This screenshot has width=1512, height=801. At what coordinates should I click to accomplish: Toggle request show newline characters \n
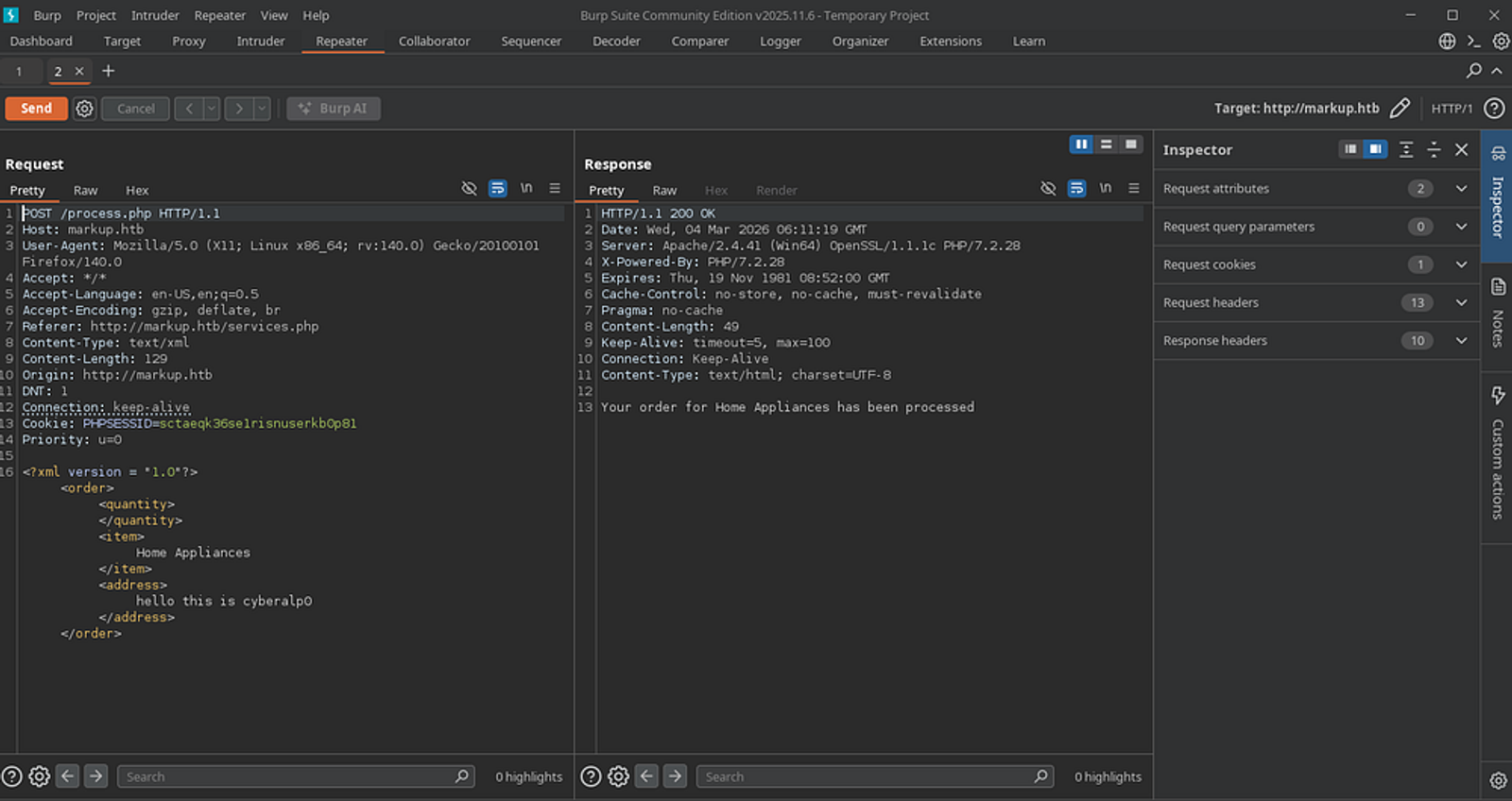click(x=526, y=188)
